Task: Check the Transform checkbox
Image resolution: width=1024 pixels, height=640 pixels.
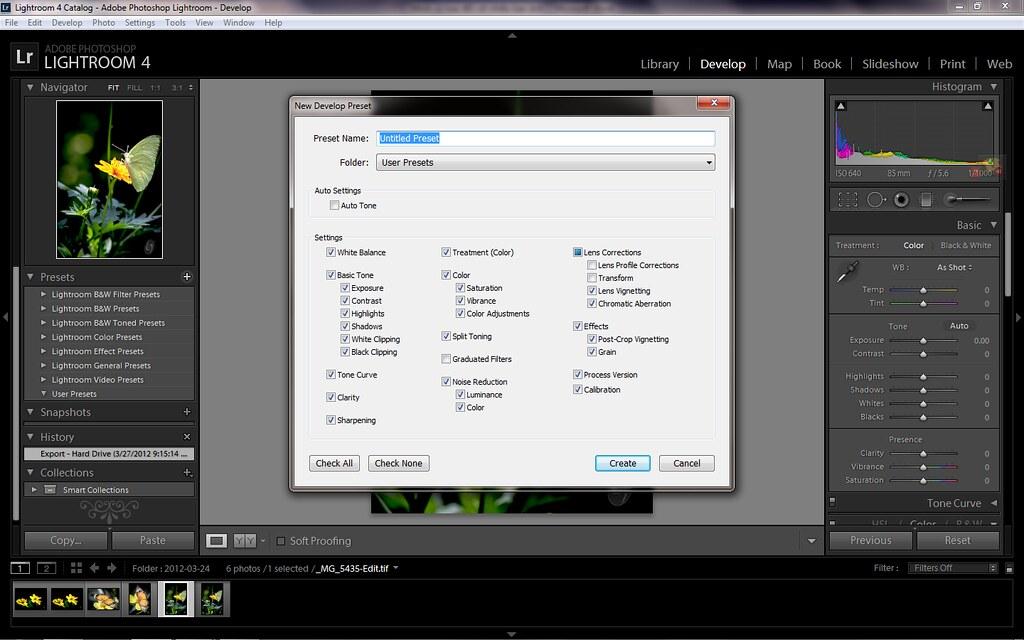Action: point(592,278)
